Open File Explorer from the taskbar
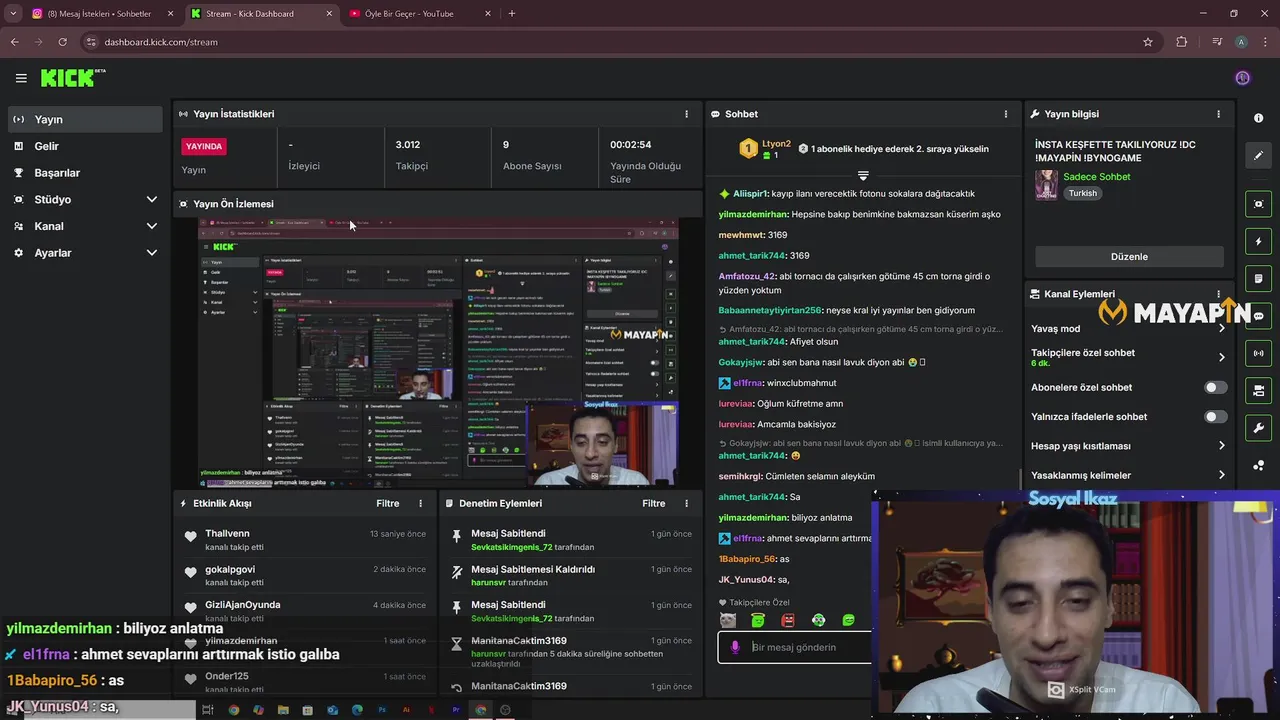1280x720 pixels. pyautogui.click(x=283, y=710)
